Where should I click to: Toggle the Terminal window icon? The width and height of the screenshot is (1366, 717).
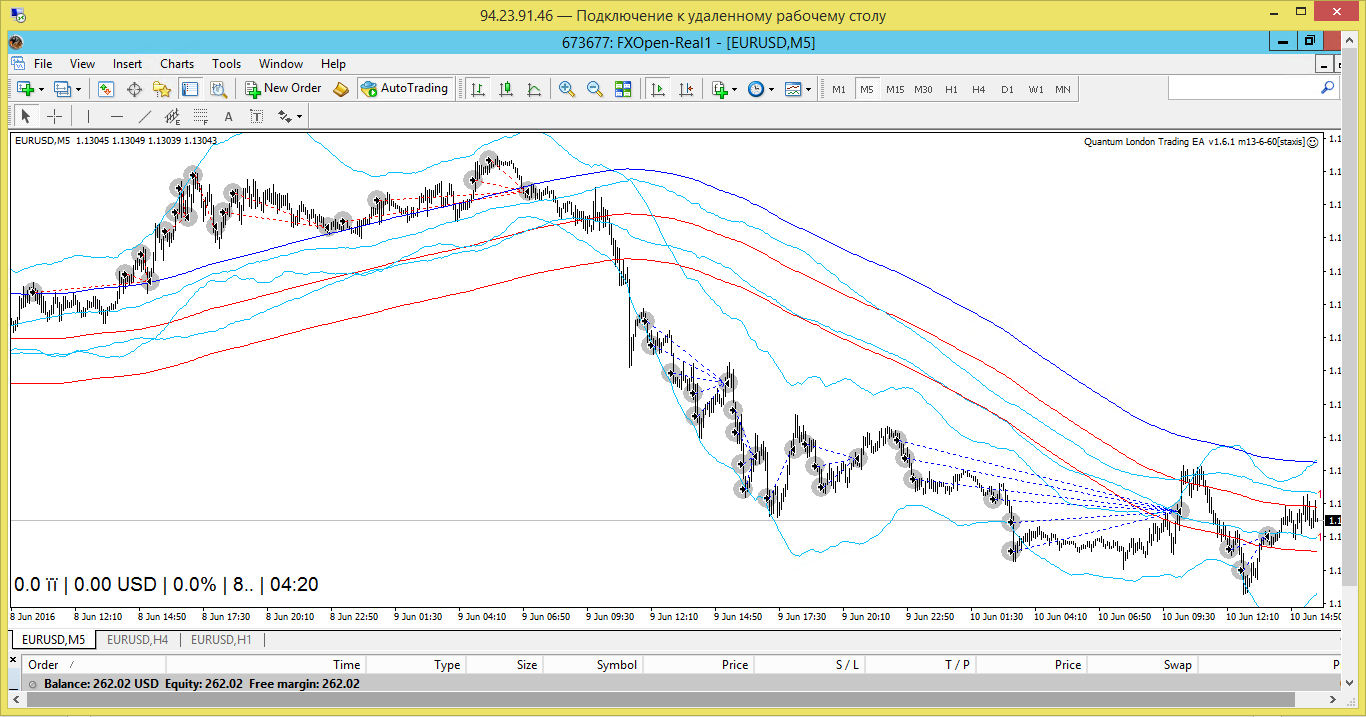190,89
